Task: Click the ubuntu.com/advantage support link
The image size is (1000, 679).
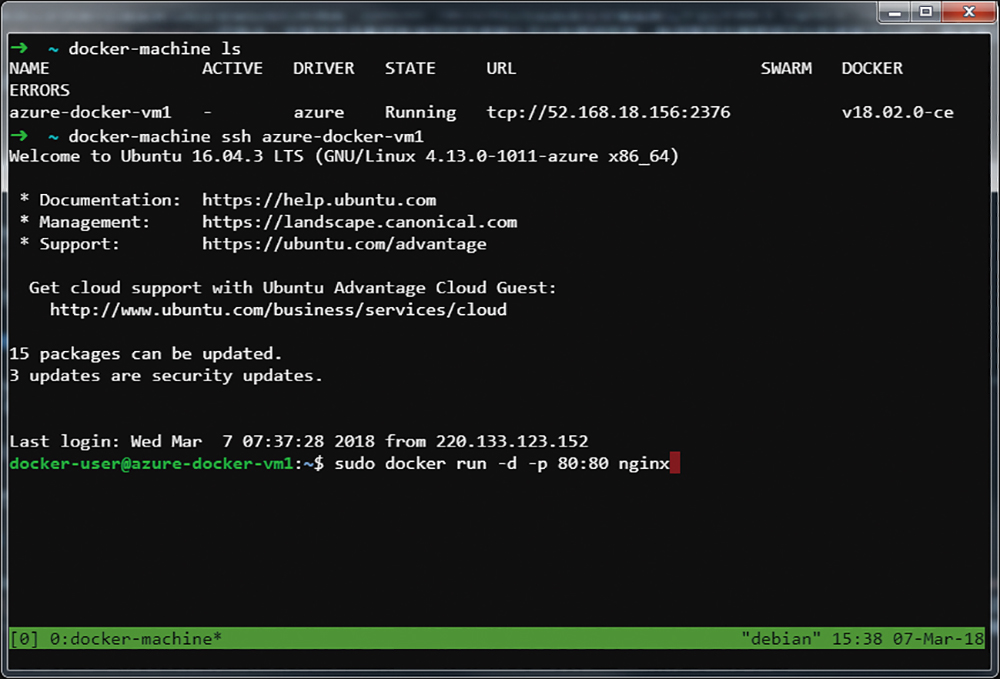Action: pyautogui.click(x=344, y=244)
